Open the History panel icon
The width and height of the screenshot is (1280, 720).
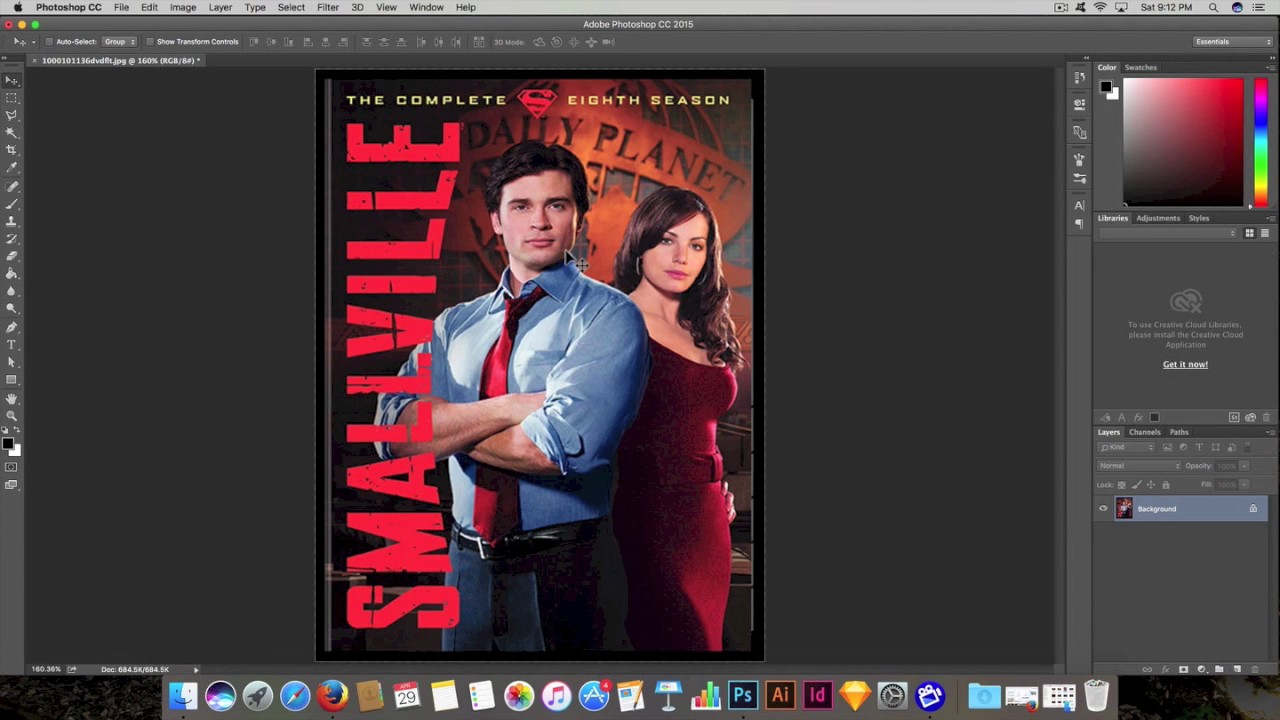click(x=1079, y=77)
